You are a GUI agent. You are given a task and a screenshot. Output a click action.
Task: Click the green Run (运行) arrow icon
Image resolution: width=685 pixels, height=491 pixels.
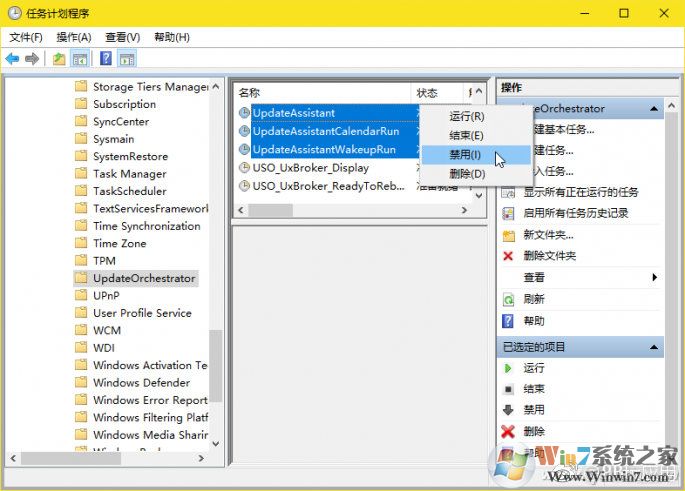(508, 368)
